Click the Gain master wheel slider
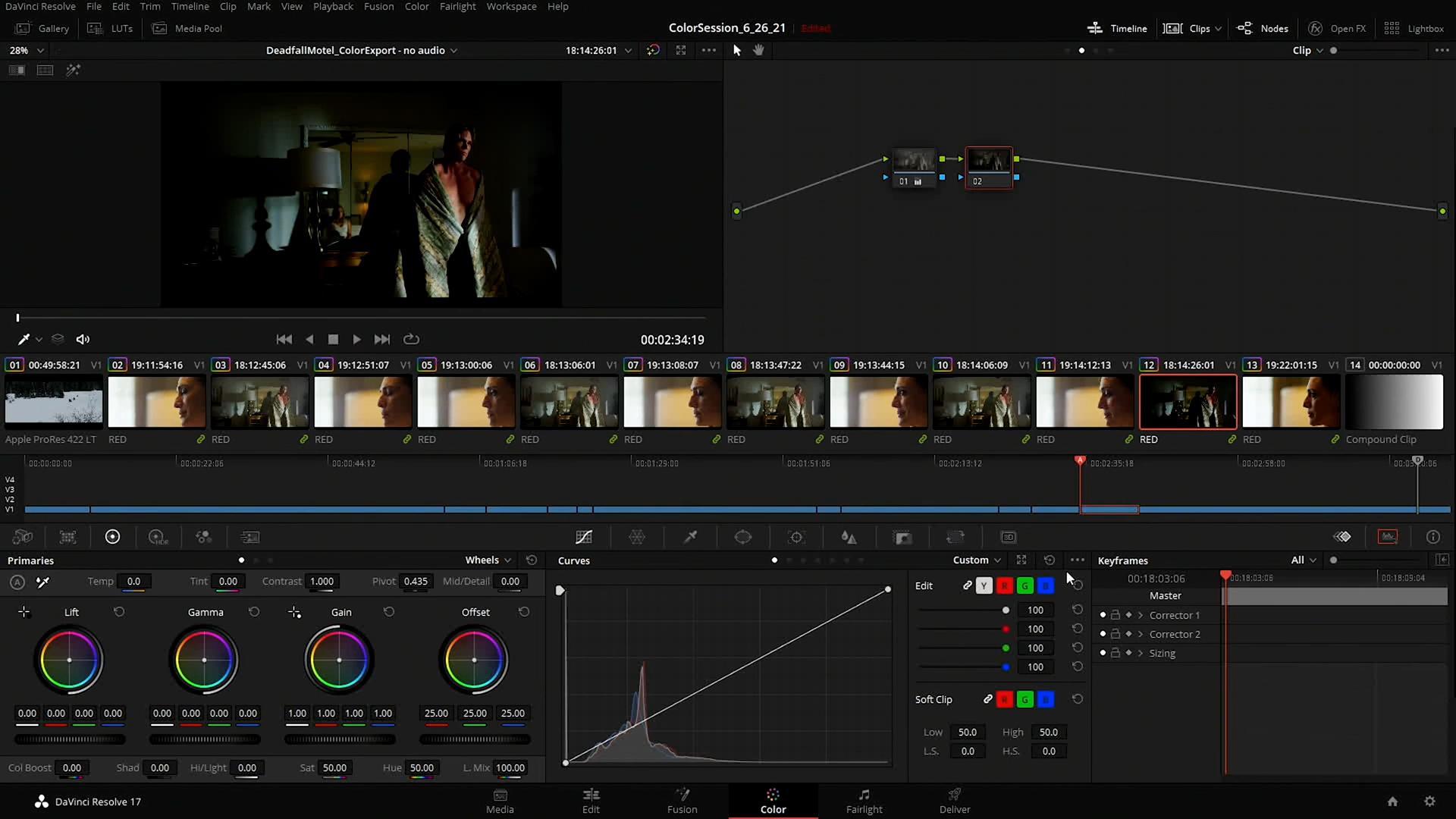This screenshot has width=1456, height=819. click(x=339, y=739)
